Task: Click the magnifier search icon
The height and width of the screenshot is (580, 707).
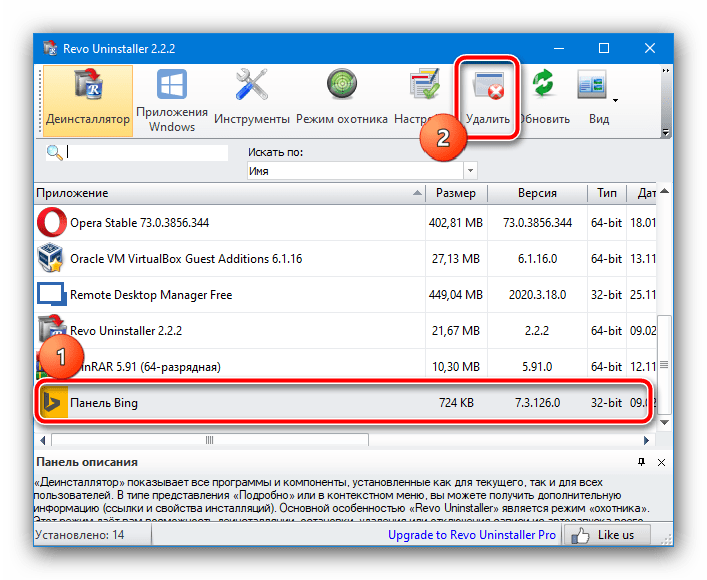Action: click(x=55, y=153)
